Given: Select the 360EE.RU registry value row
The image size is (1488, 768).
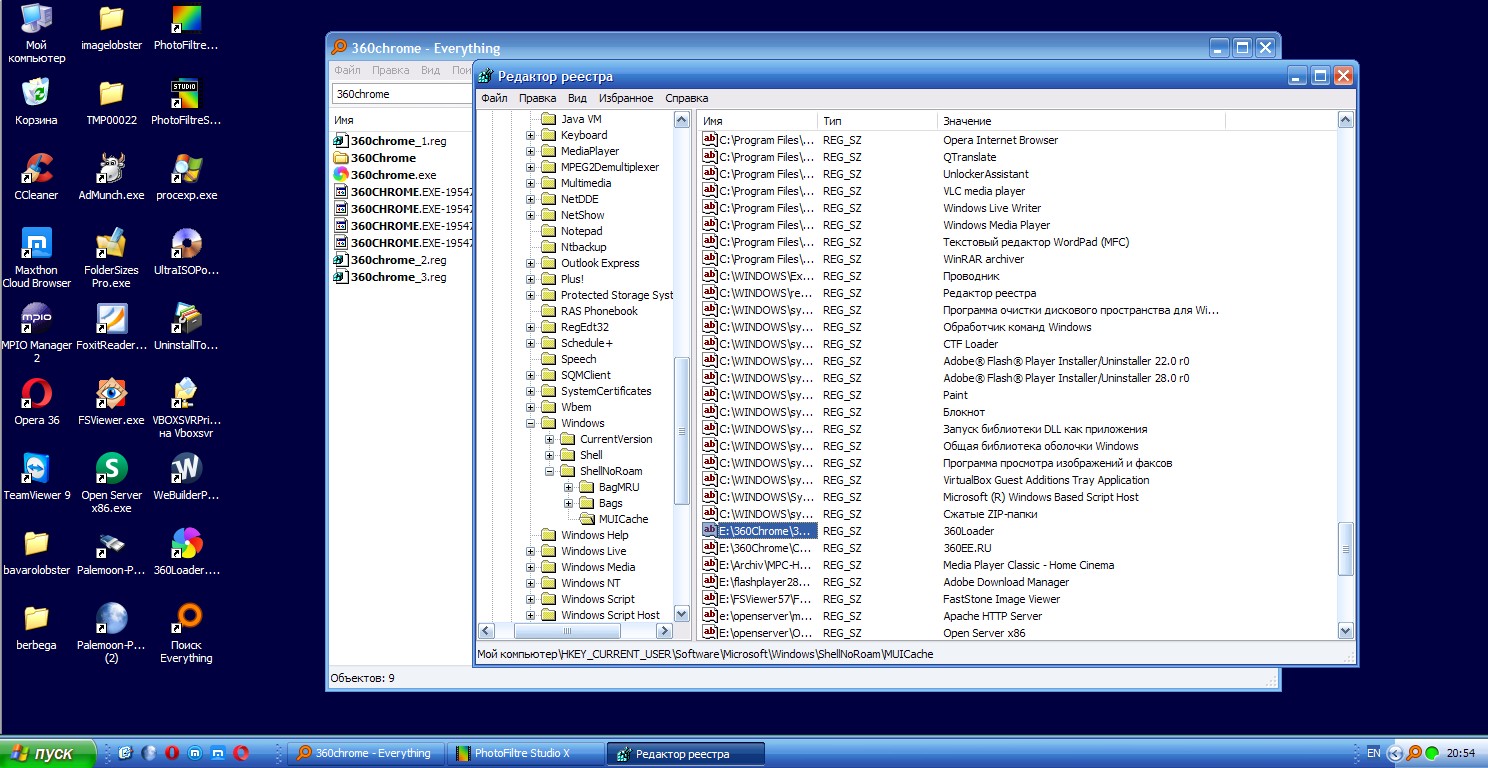Looking at the screenshot, I should [x=1018, y=548].
